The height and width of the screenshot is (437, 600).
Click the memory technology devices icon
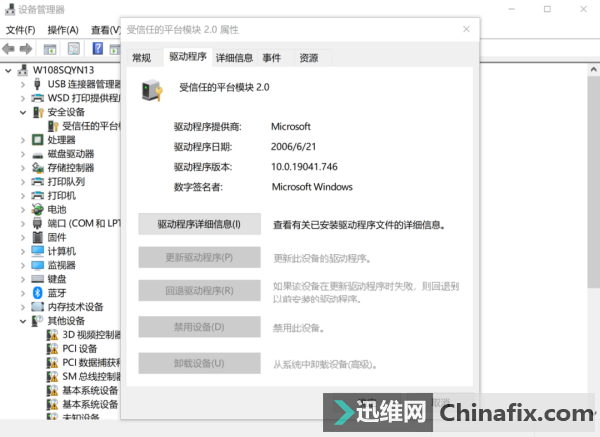click(x=38, y=307)
